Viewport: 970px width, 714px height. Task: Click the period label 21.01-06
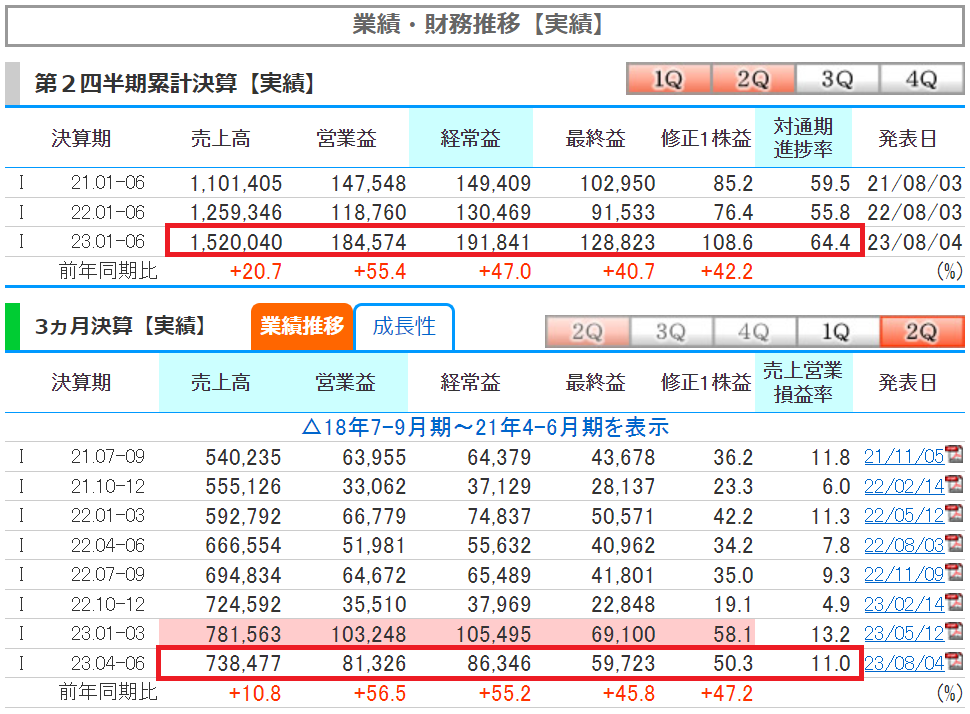click(108, 183)
